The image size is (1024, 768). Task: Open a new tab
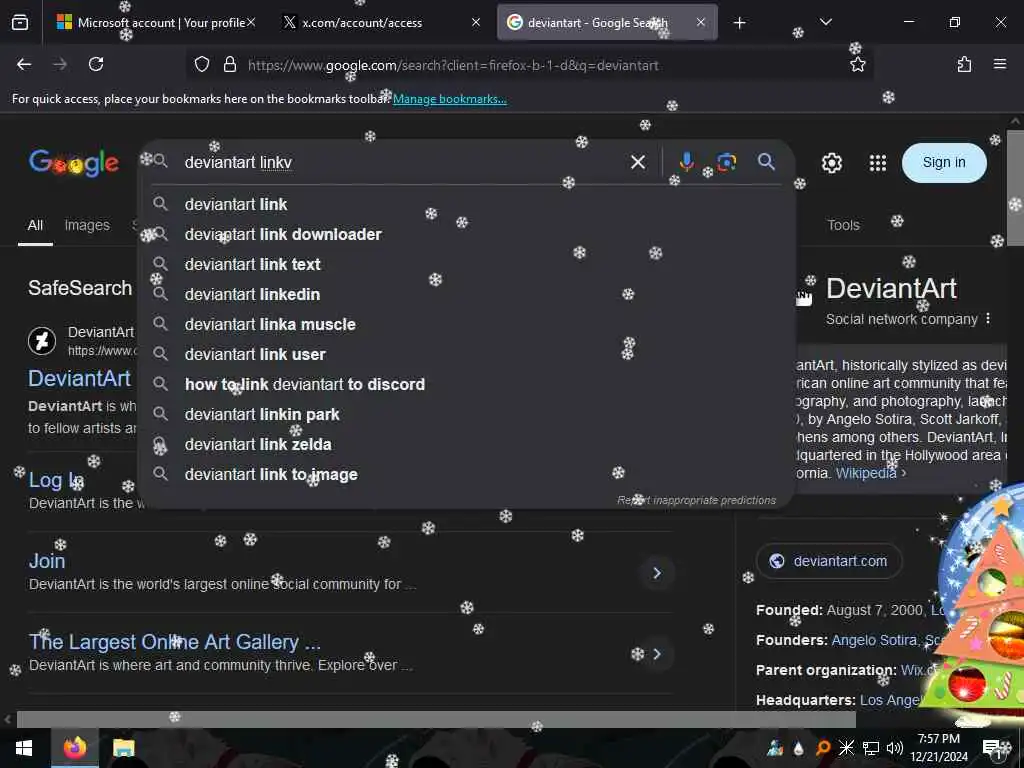[x=739, y=23]
